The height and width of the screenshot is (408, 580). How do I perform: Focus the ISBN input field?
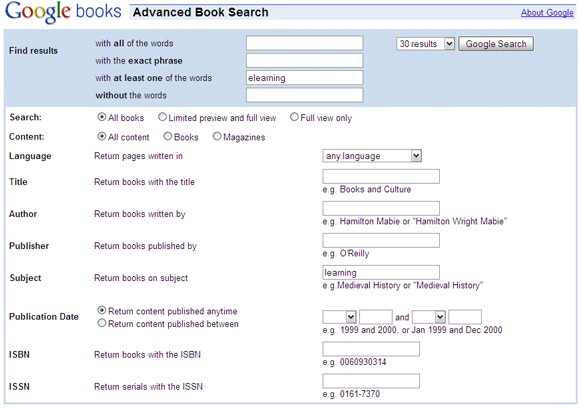[x=371, y=349]
